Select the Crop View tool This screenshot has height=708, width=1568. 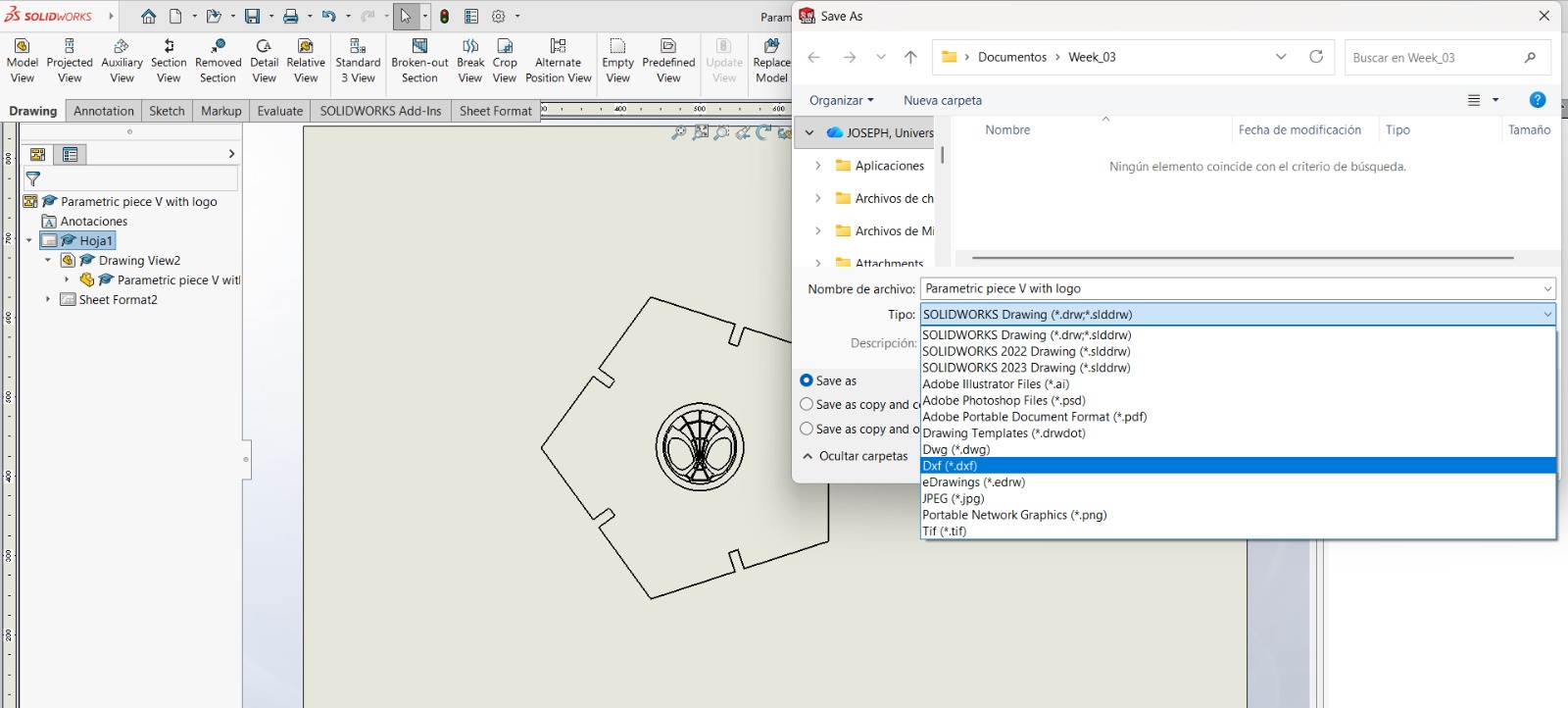tap(505, 61)
